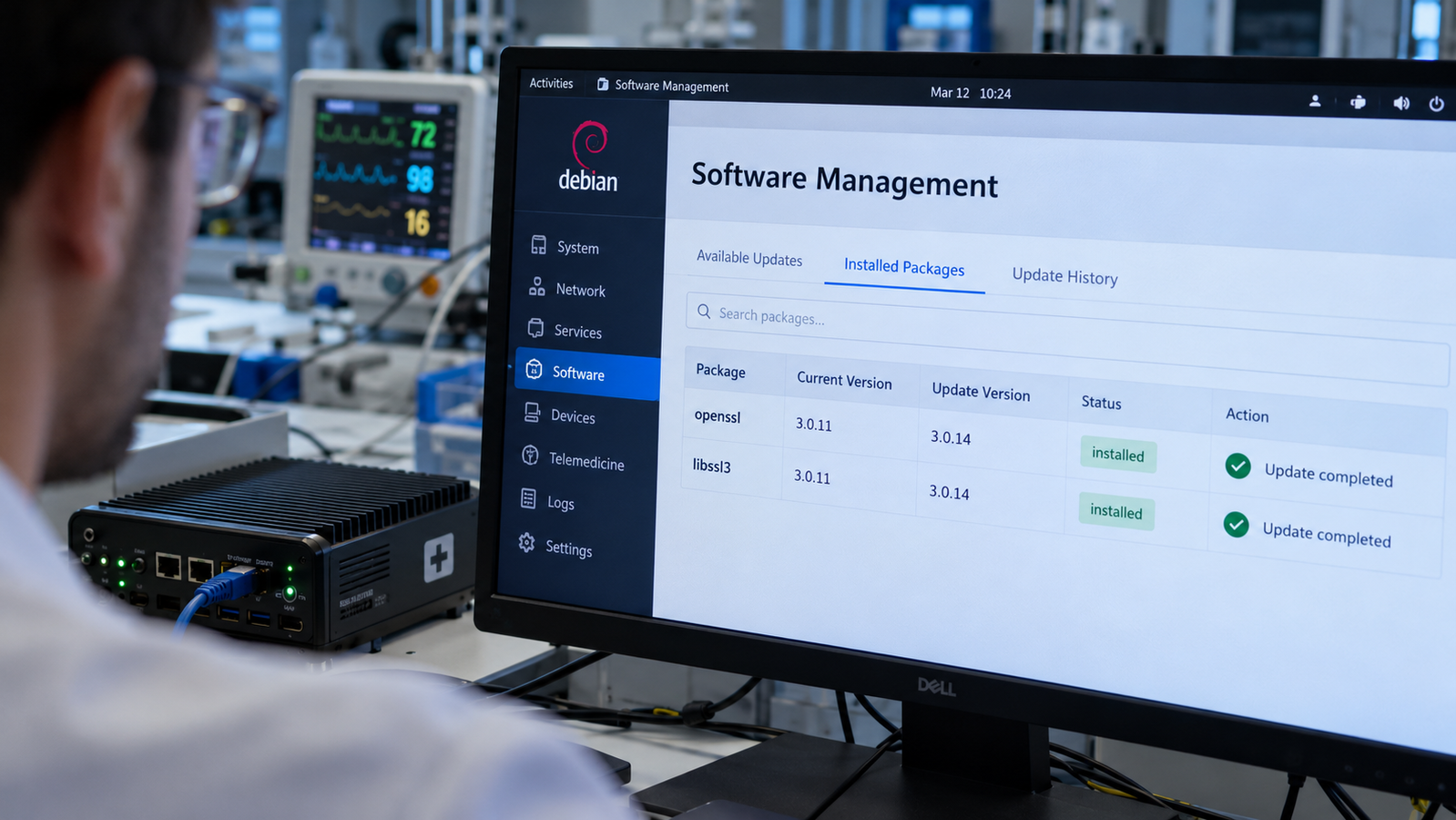Viewport: 1456px width, 820px height.
Task: Open the Logs section label
Action: (x=561, y=503)
